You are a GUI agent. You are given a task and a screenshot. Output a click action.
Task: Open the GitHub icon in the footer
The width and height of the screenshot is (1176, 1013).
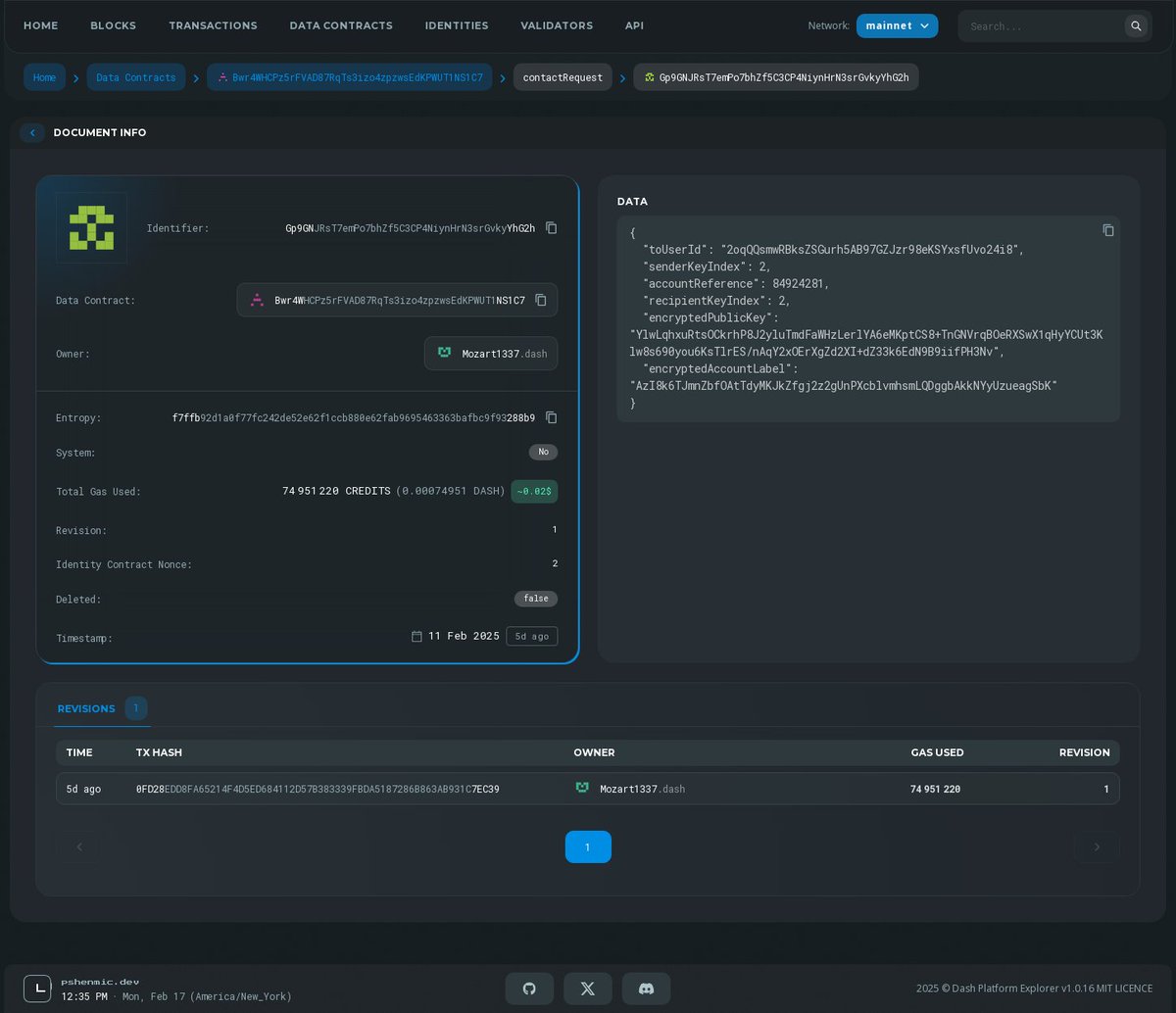coord(529,989)
